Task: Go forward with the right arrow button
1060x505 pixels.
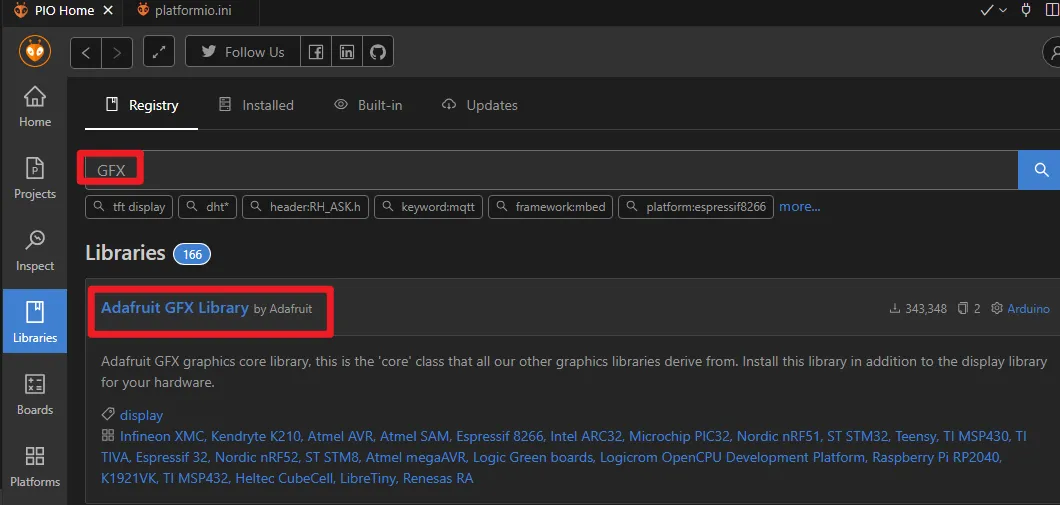Action: pyautogui.click(x=117, y=52)
